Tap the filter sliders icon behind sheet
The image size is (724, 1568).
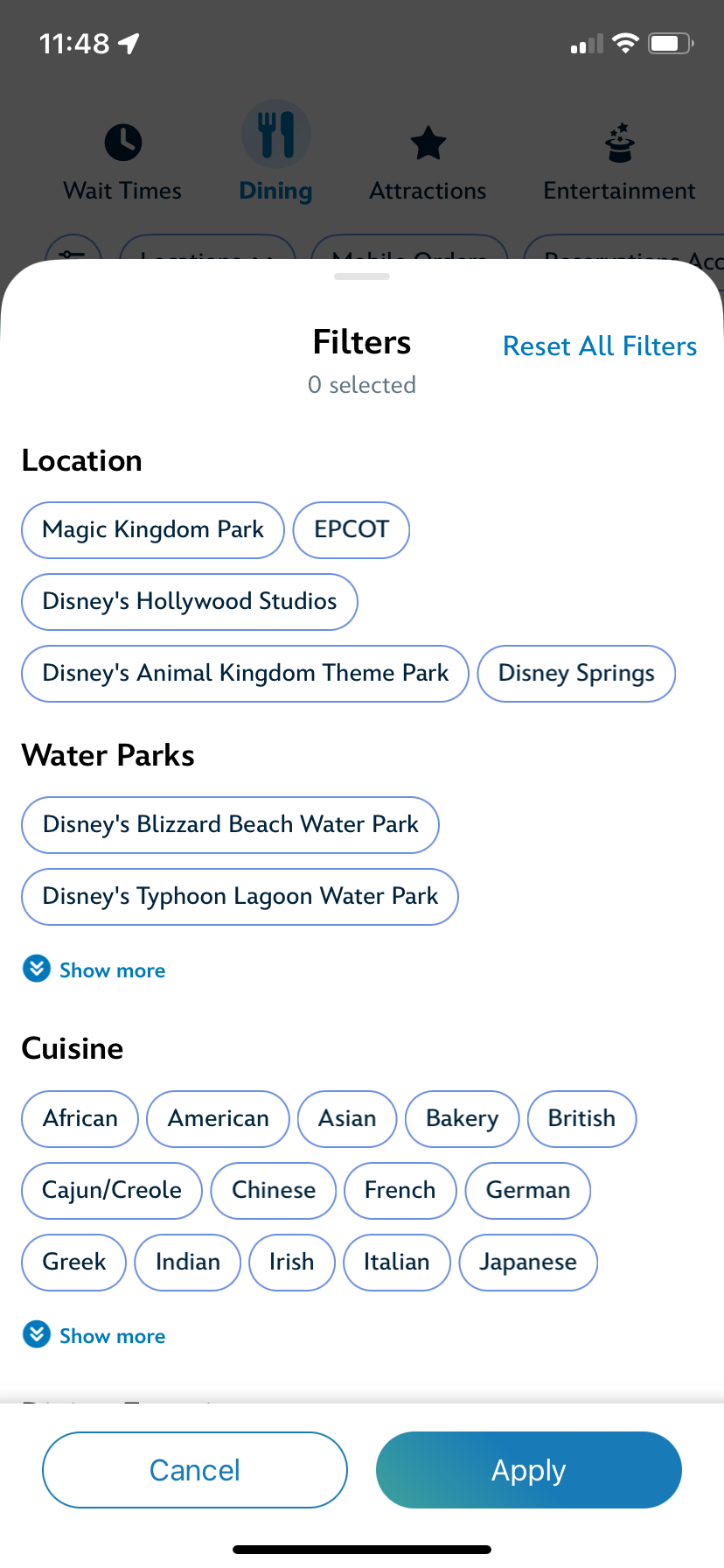pyautogui.click(x=73, y=251)
